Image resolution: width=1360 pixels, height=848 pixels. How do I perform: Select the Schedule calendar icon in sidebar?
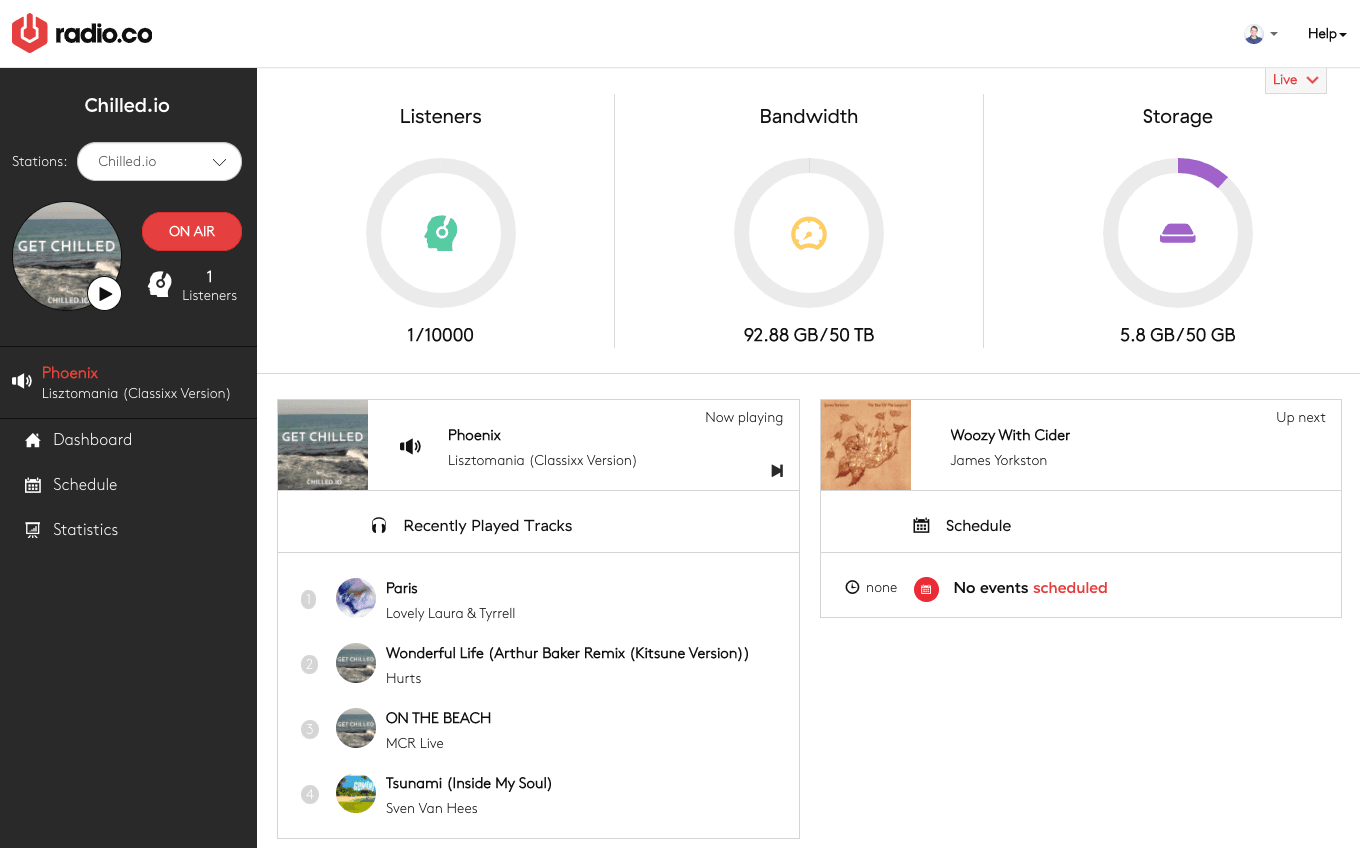[x=33, y=484]
